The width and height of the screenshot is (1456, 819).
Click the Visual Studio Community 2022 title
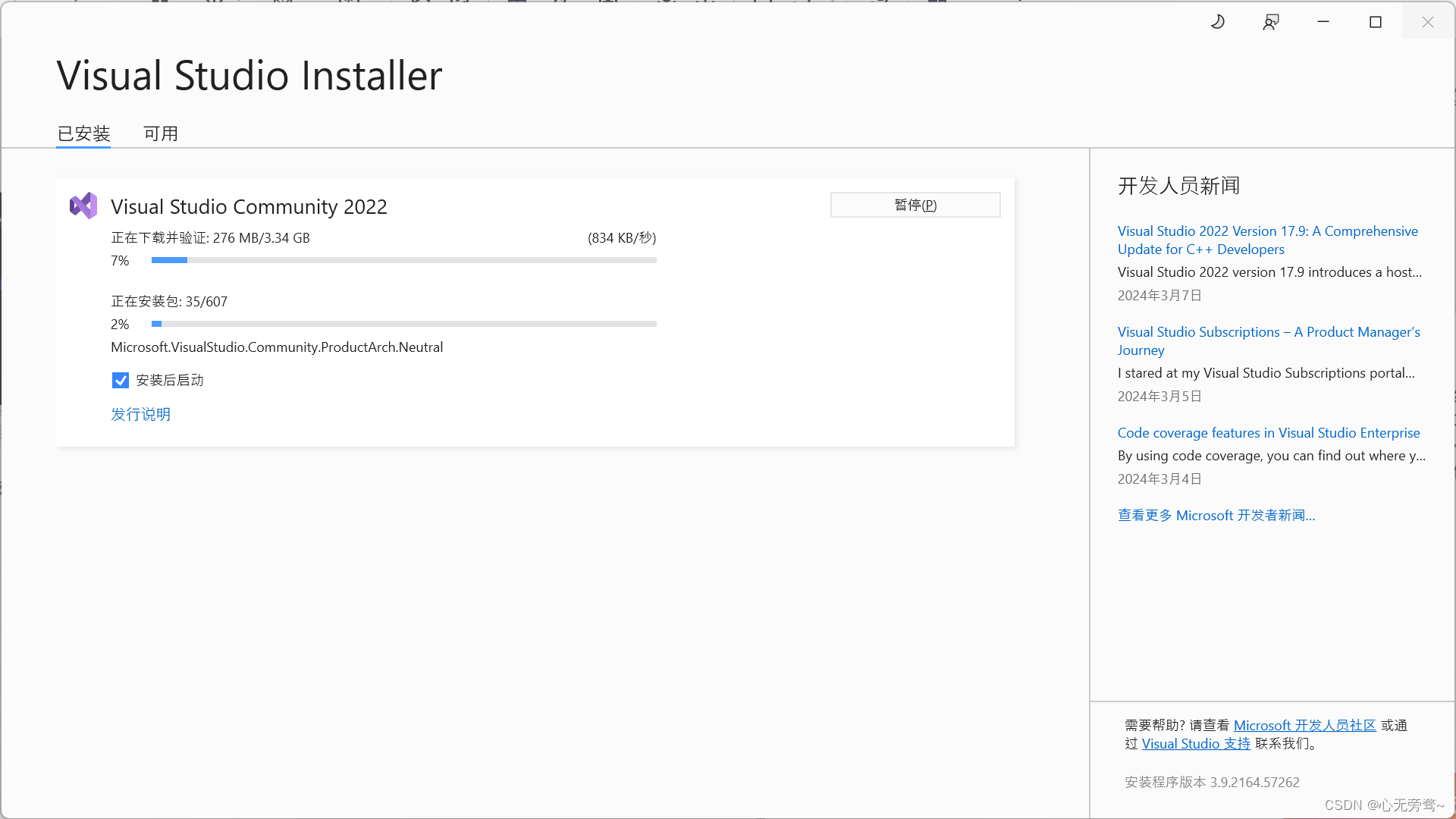249,206
